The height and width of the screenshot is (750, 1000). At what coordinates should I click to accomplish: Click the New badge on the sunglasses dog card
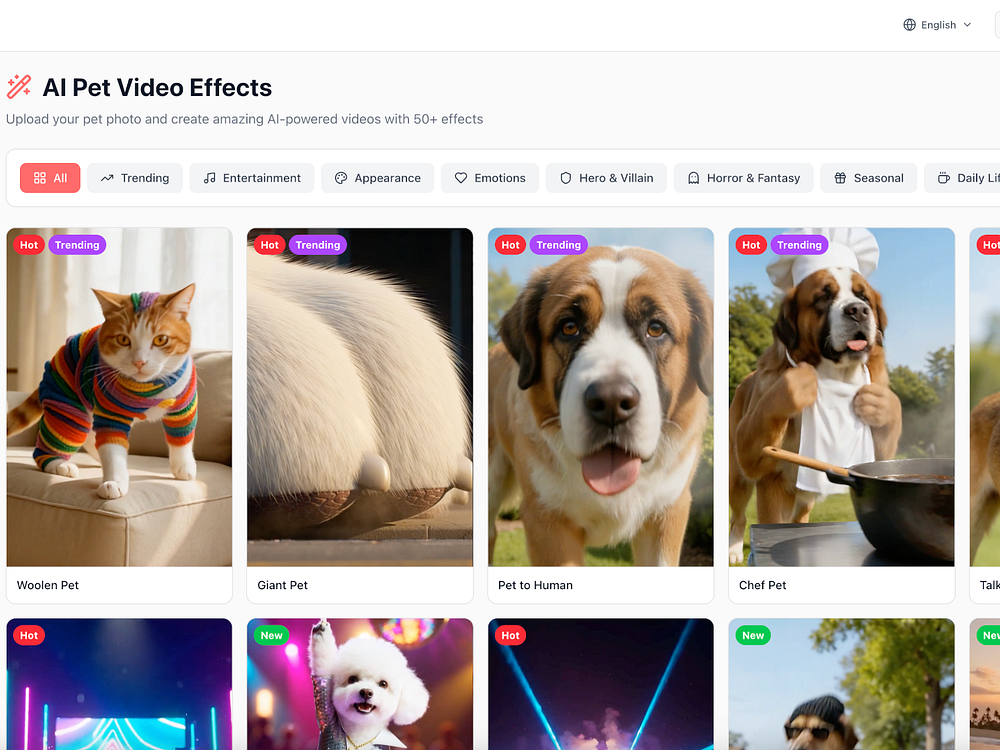753,635
